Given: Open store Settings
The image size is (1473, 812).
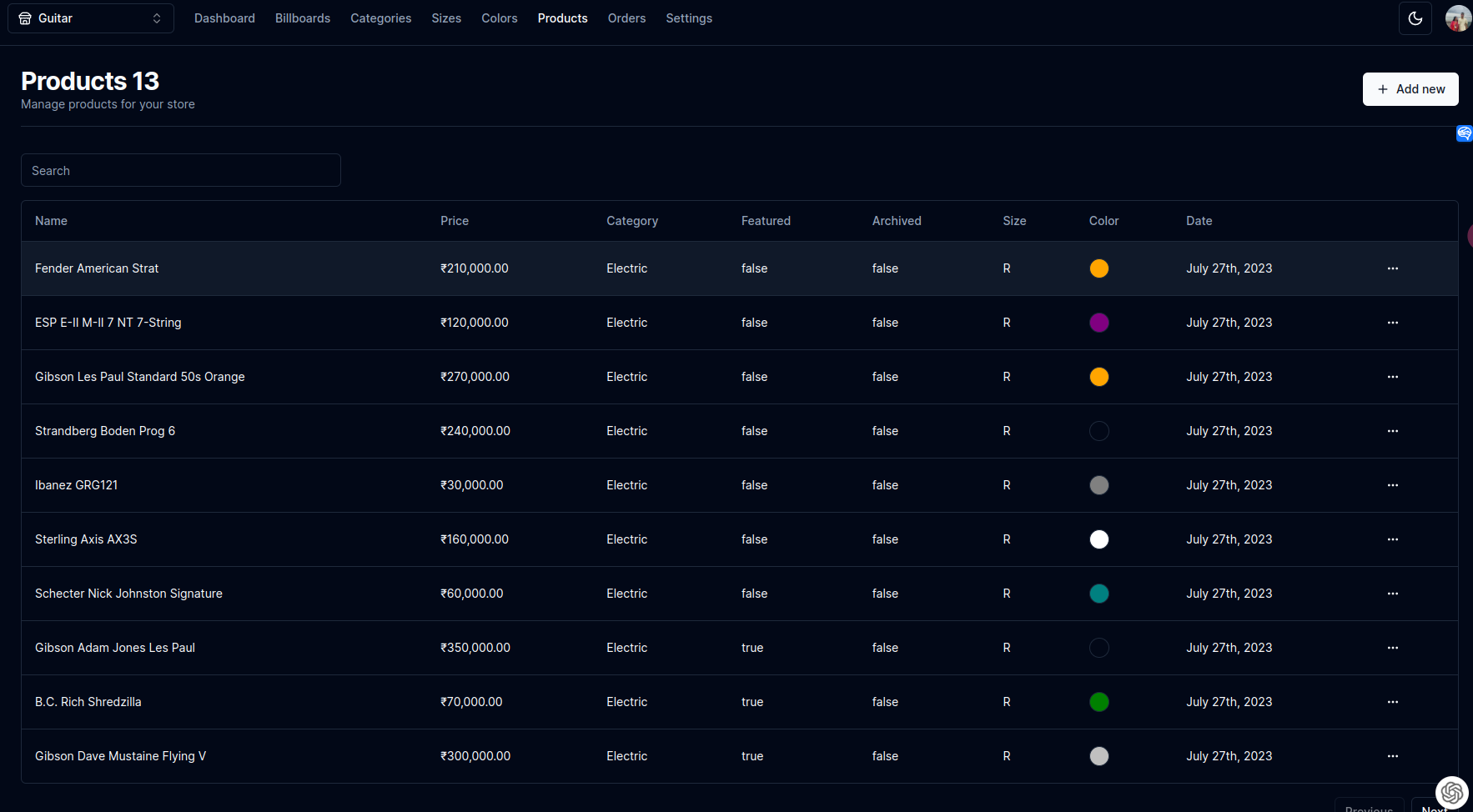Looking at the screenshot, I should click(x=689, y=18).
